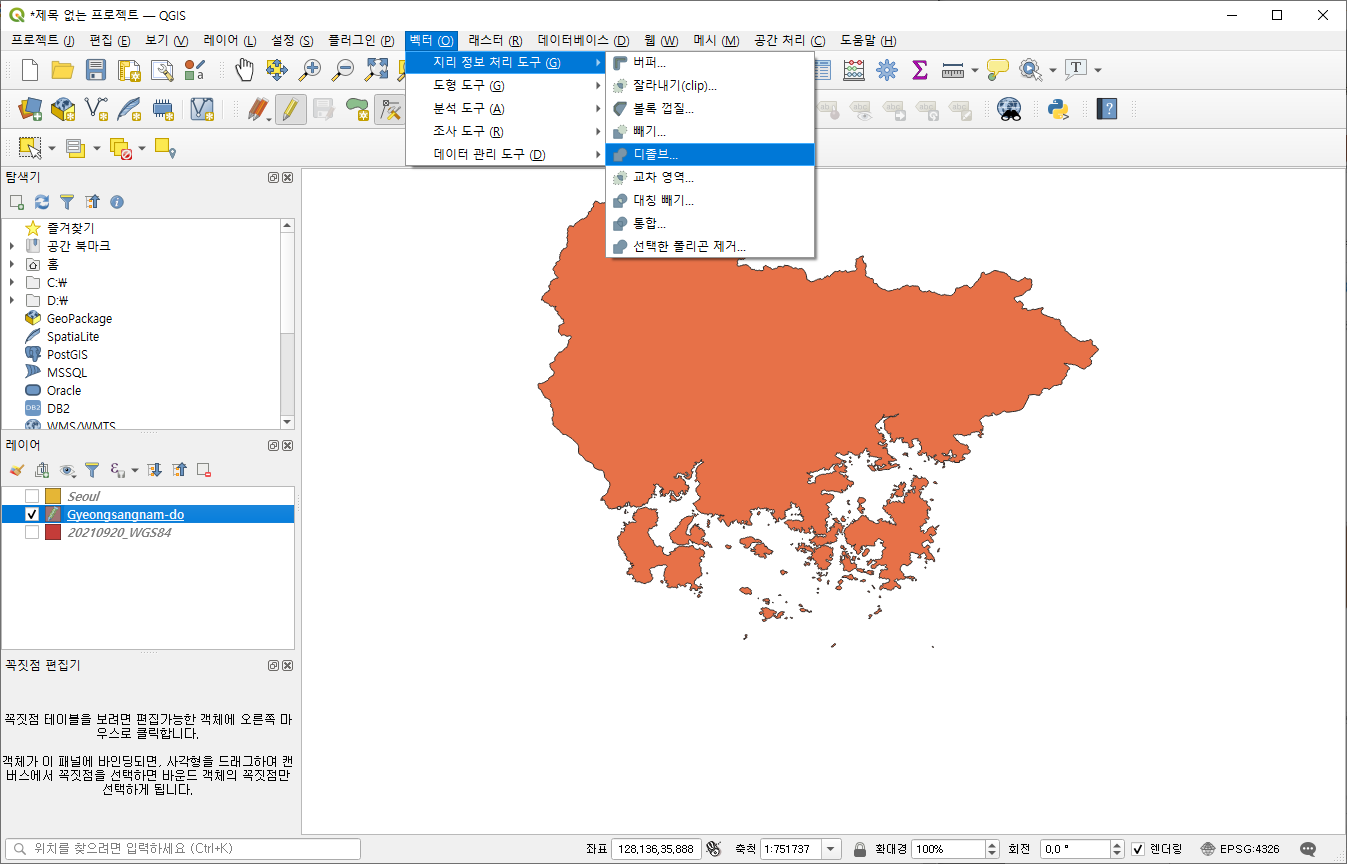This screenshot has width=1347, height=864.
Task: Select the Zoom In magnifier tool
Action: point(310,69)
